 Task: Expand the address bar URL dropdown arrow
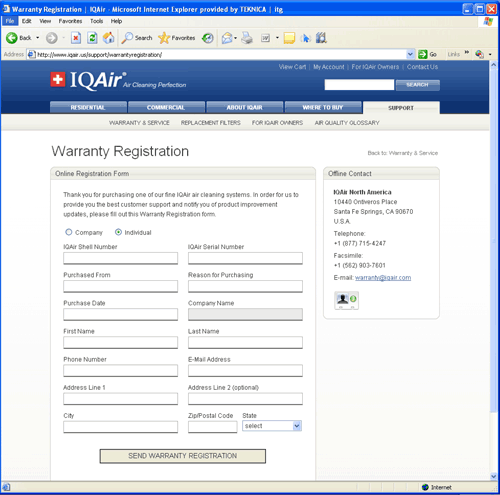pos(410,54)
